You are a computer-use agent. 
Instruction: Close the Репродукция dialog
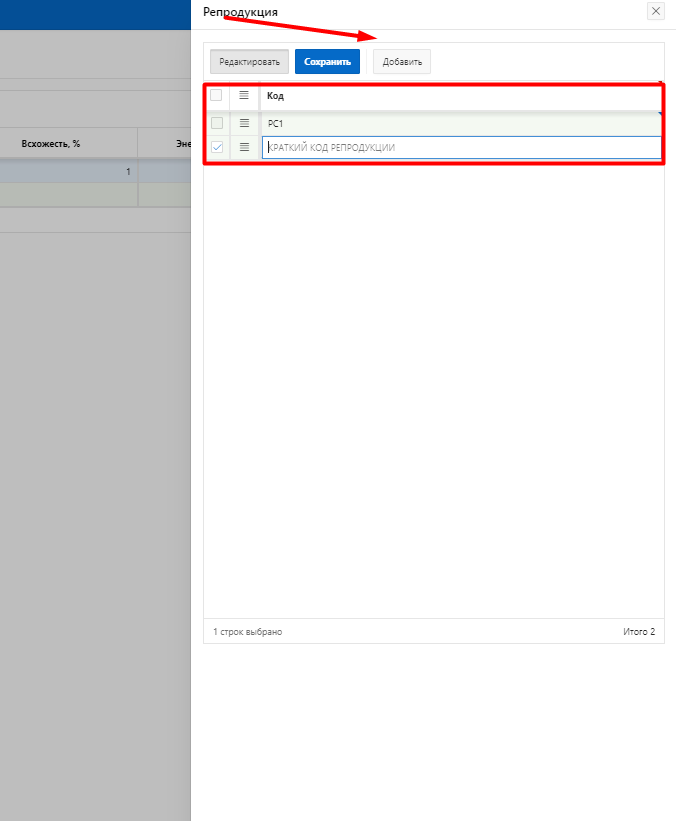pos(656,11)
